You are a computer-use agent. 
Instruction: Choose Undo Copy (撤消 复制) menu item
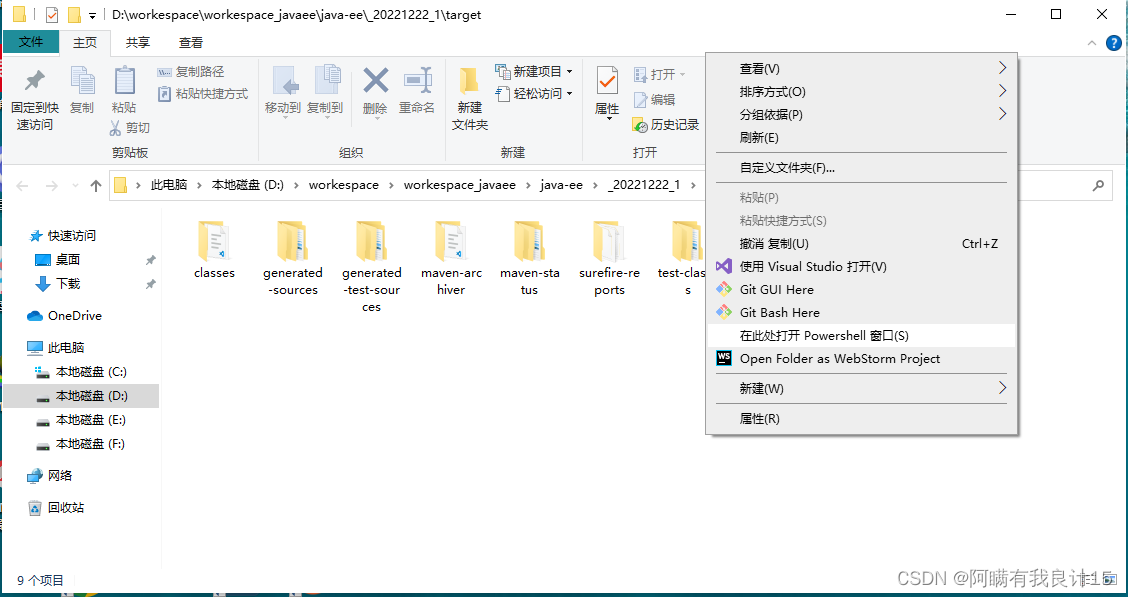click(x=862, y=244)
